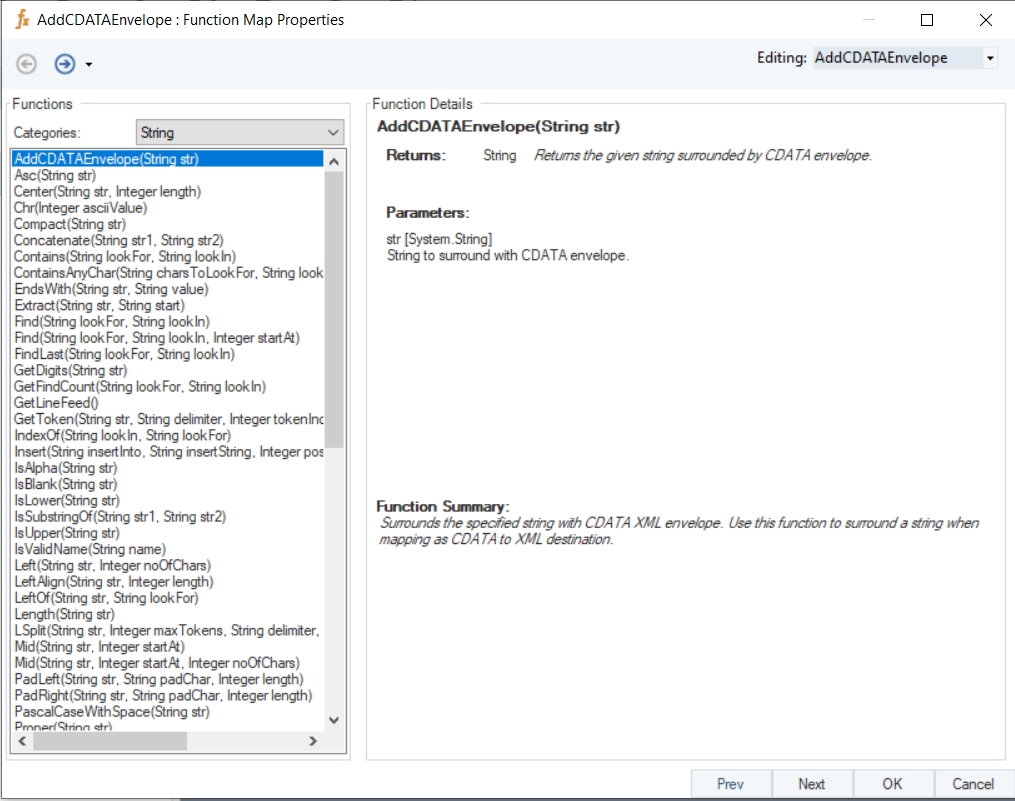Pick PascalCaseWithSpace(String str) from list
Viewport: 1015px width, 801px height.
(x=111, y=712)
